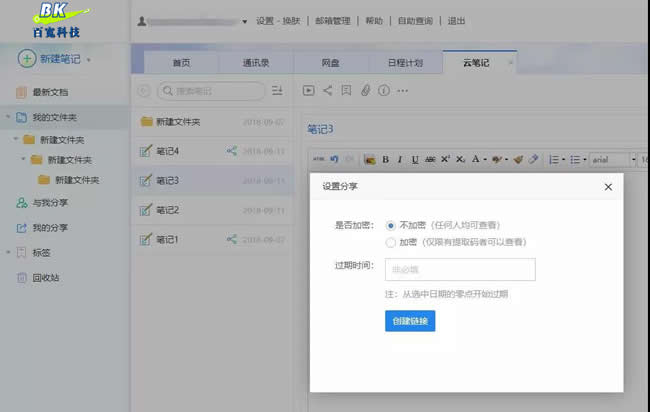The image size is (650, 412).
Task: Click the share icon in note toolbar
Action: [x=327, y=90]
